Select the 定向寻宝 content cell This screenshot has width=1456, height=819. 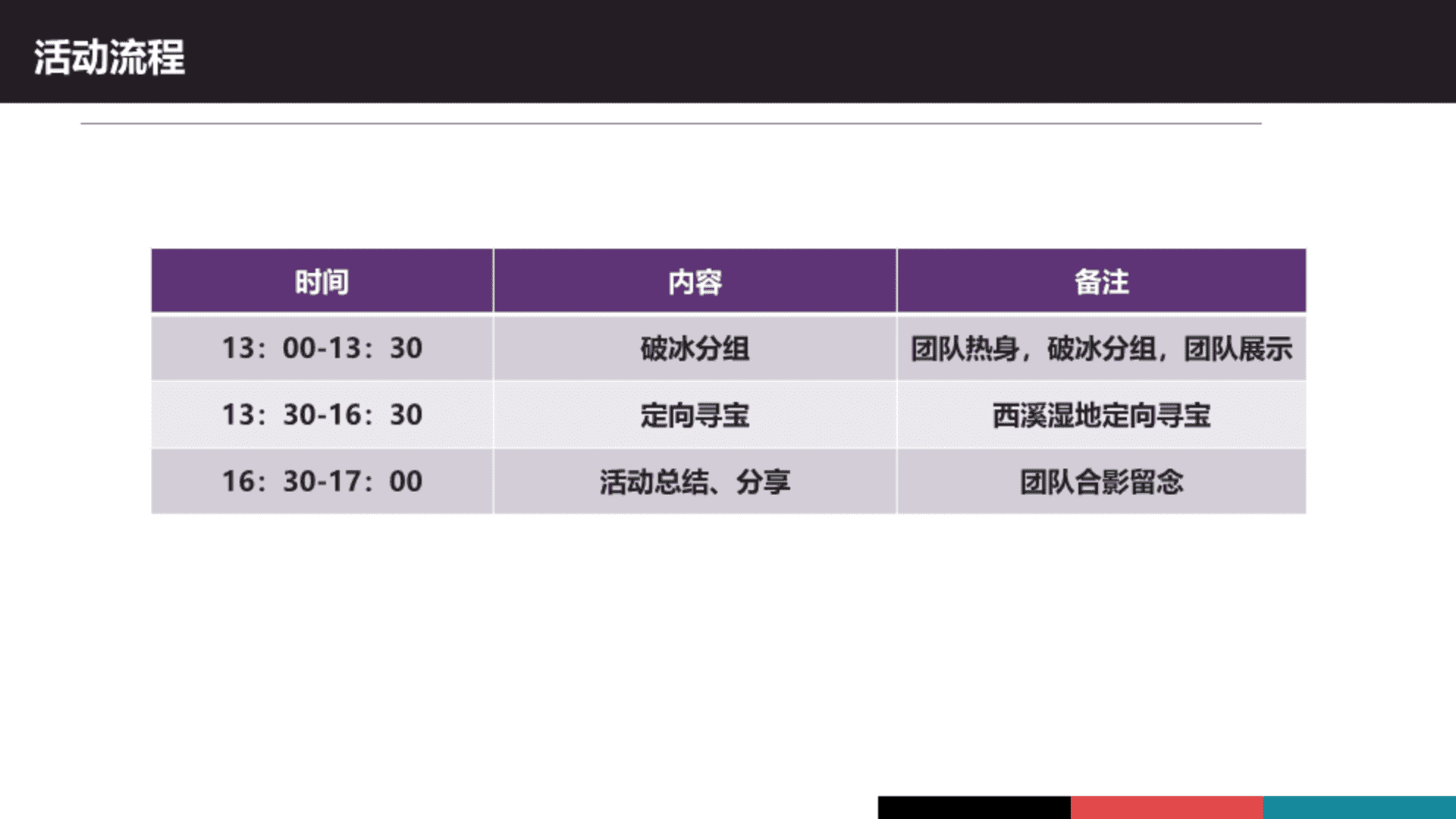[695, 415]
